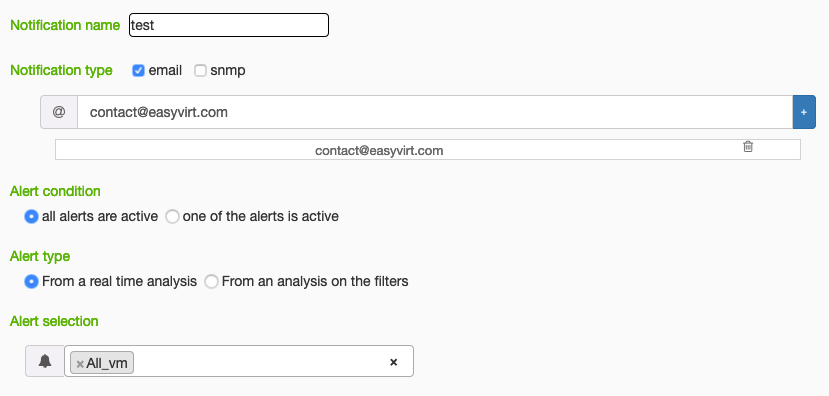This screenshot has width=829, height=396.
Task: Enable the snmp notification checkbox
Action: 200,70
